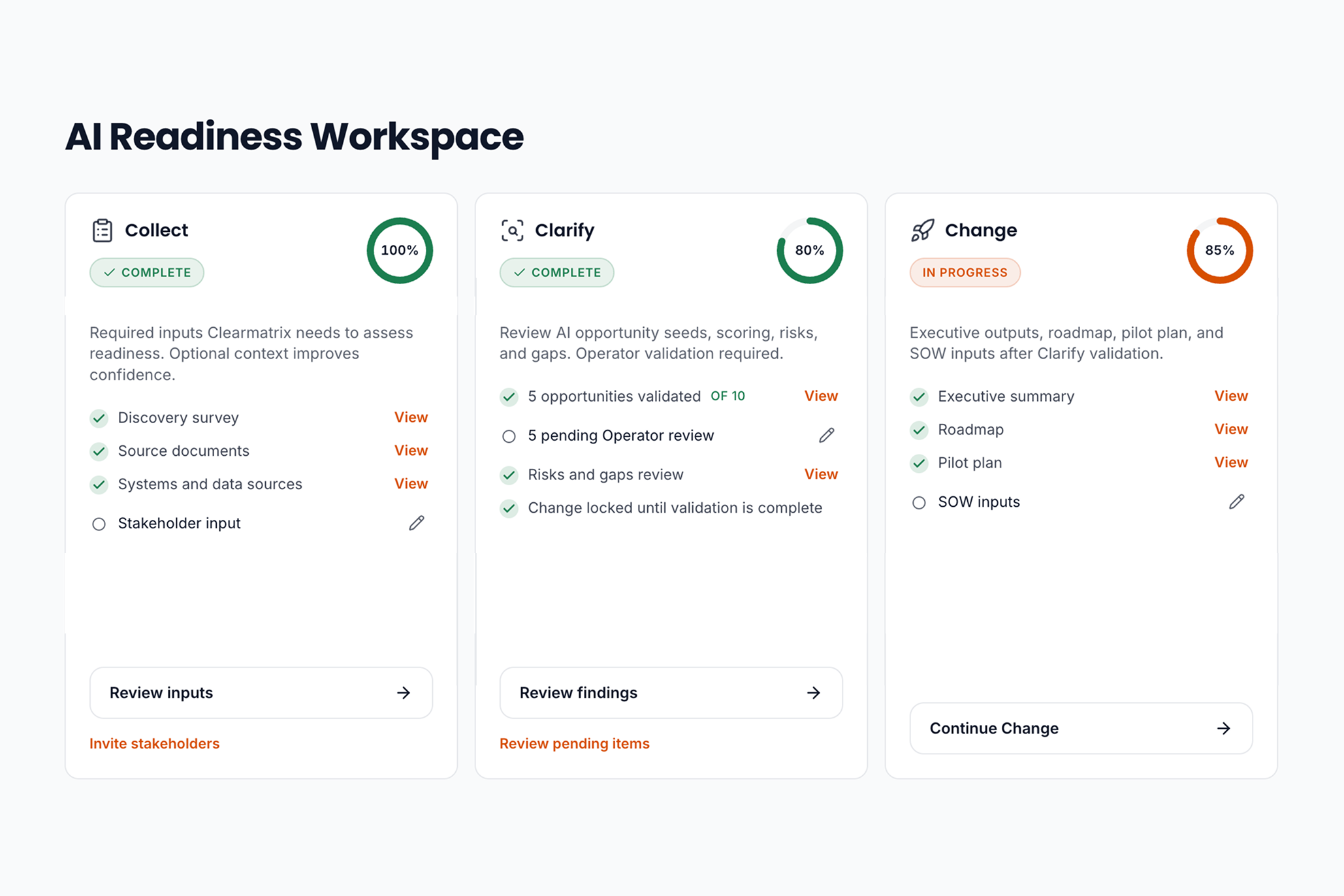
Task: Toggle the Stakeholder input empty circle
Action: point(99,524)
